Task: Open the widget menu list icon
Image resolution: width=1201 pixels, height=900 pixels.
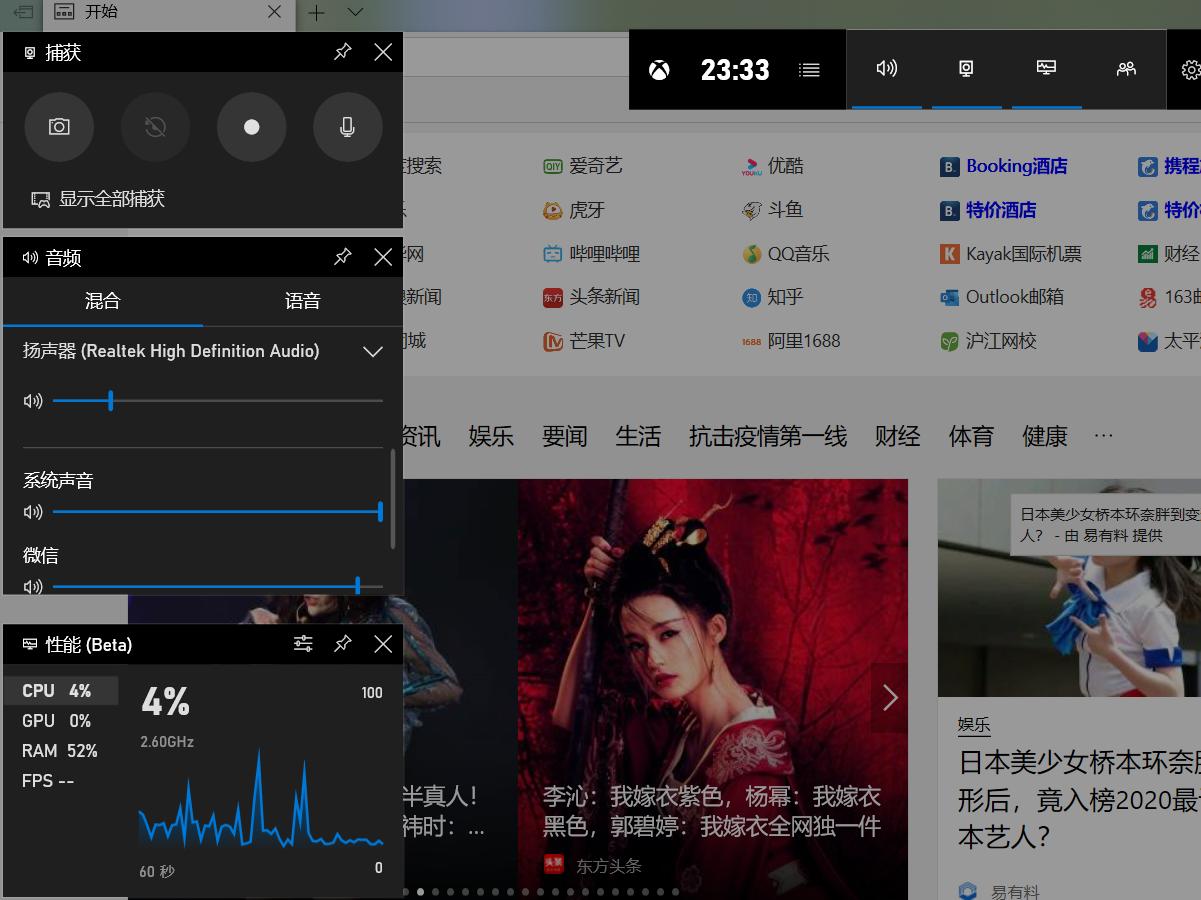Action: [x=809, y=70]
